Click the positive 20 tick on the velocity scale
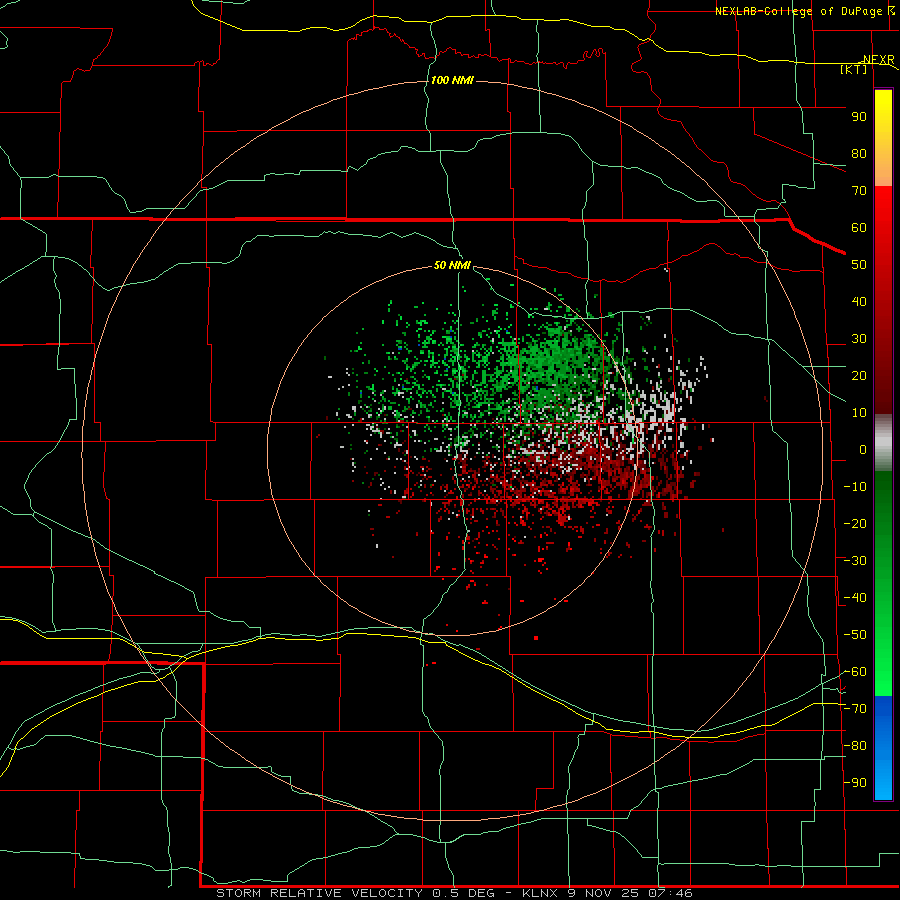The width and height of the screenshot is (900, 900). 859,376
